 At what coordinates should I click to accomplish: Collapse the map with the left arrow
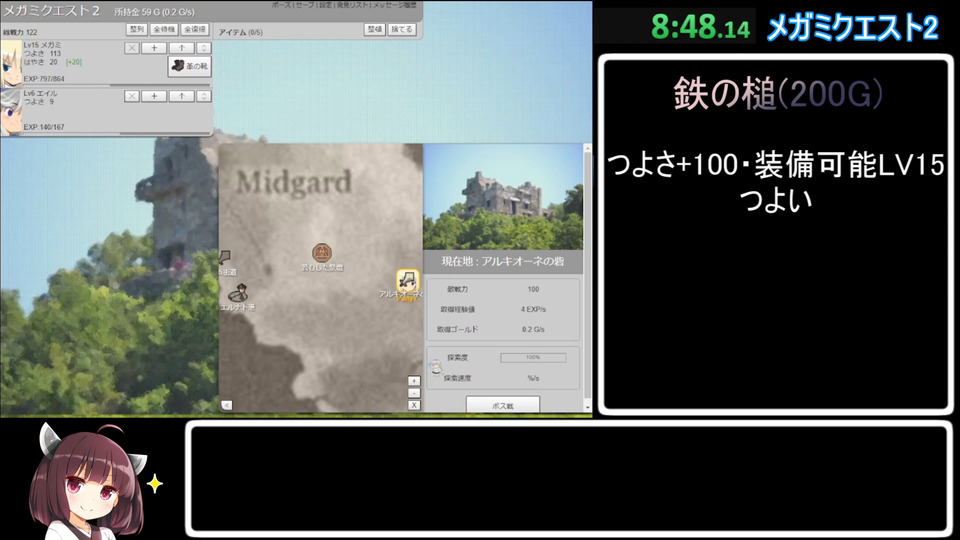click(x=227, y=405)
